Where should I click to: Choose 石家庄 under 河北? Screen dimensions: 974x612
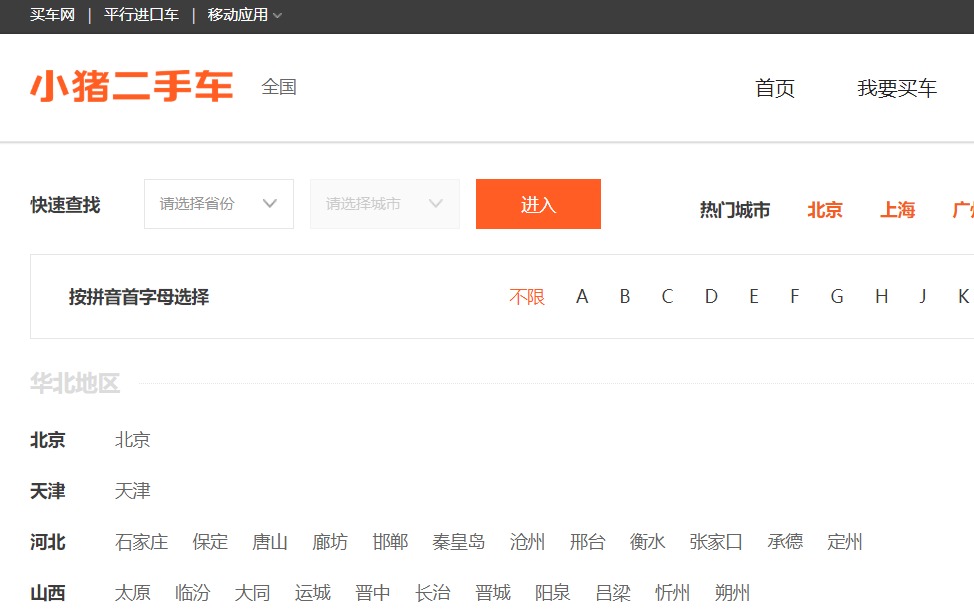coord(142,542)
